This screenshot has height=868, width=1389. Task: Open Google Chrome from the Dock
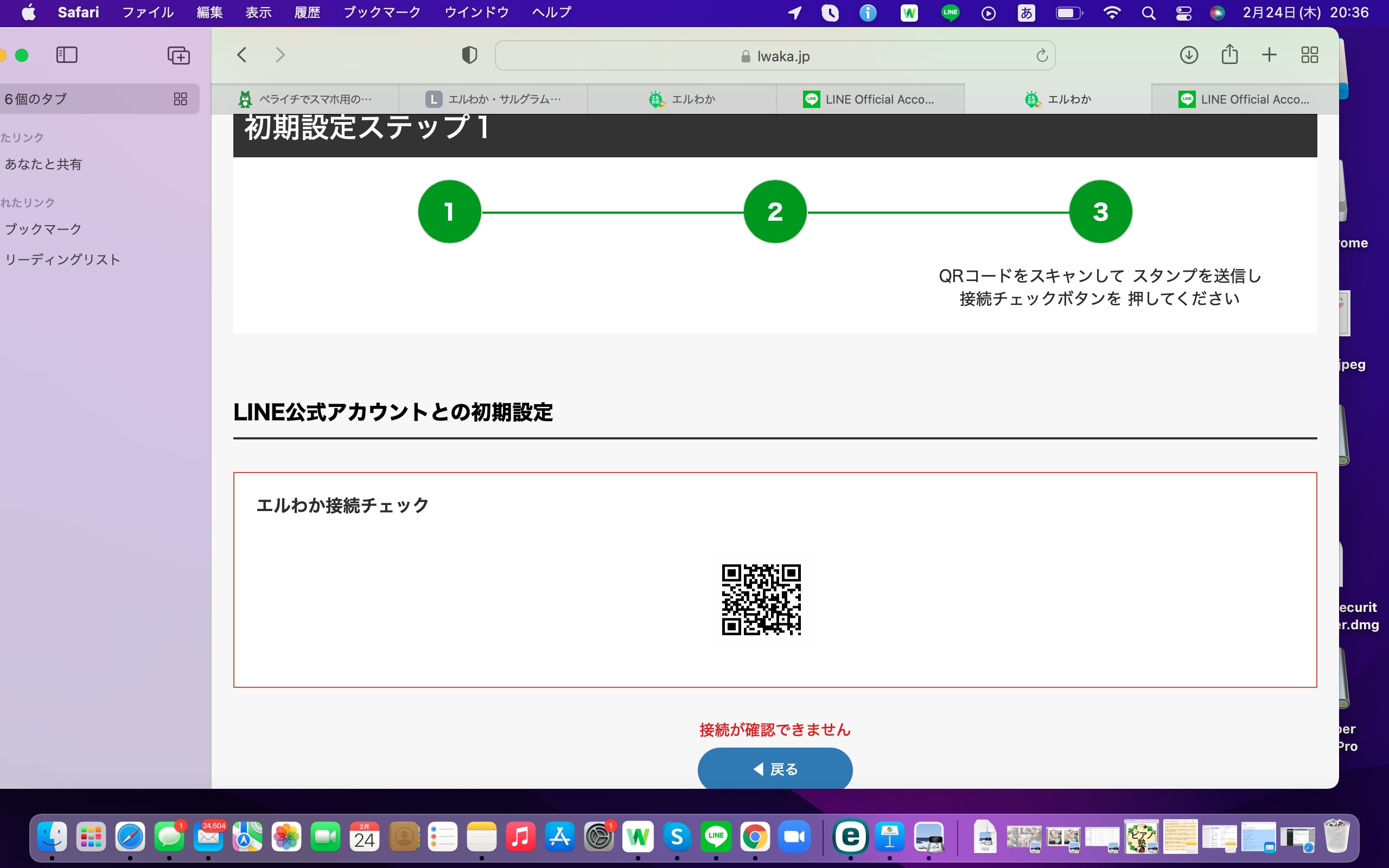755,837
